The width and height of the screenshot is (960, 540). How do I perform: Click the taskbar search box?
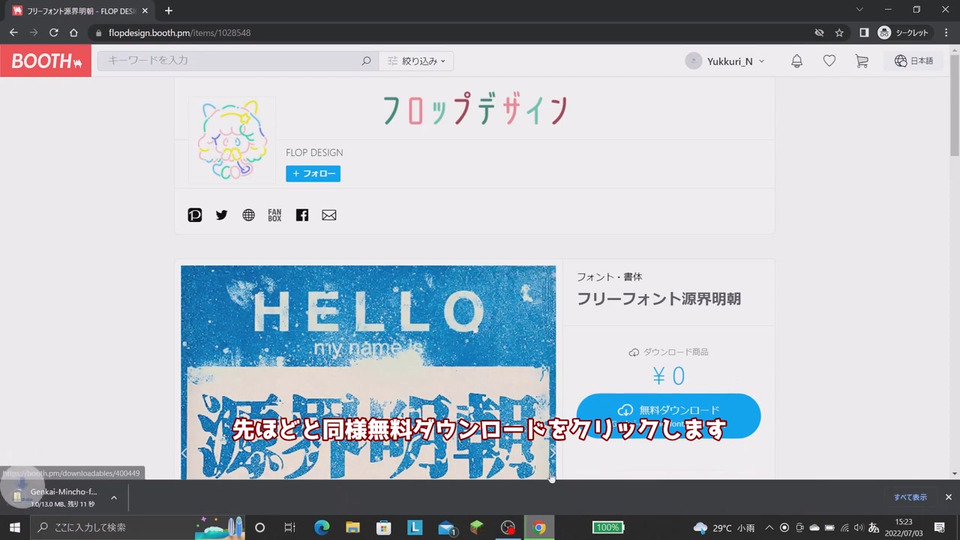click(138, 527)
